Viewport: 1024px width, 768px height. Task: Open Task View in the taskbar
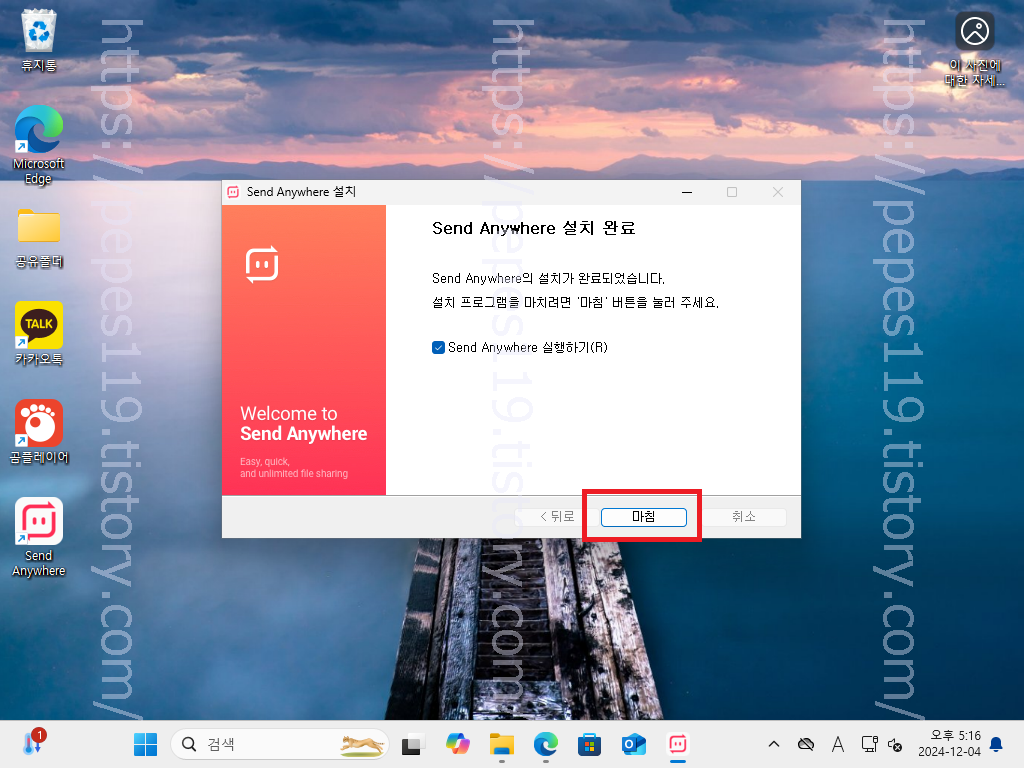pos(411,744)
